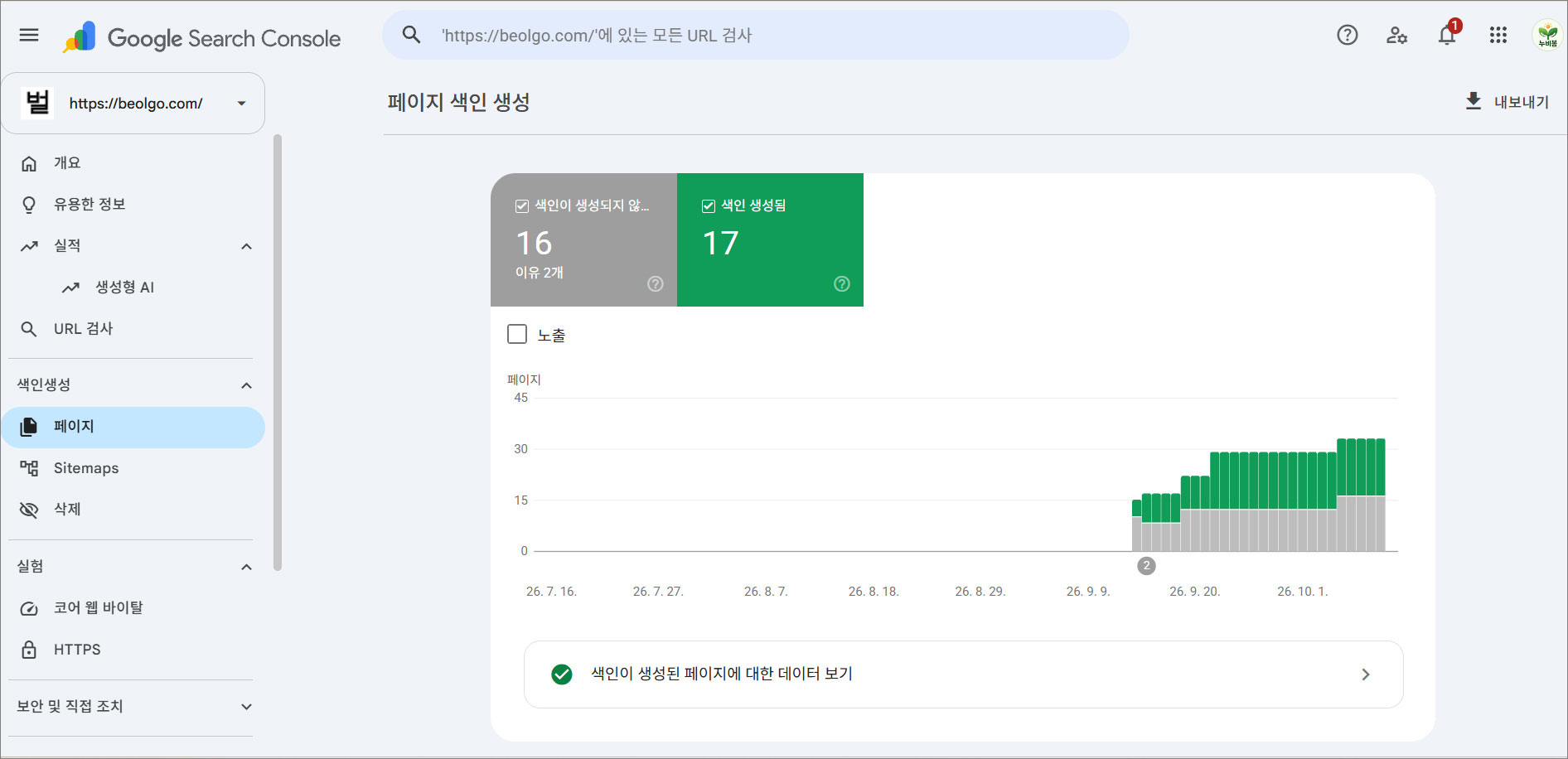Click the 실적 trend icon
Screen dimensions: 1568x759
pos(29,246)
